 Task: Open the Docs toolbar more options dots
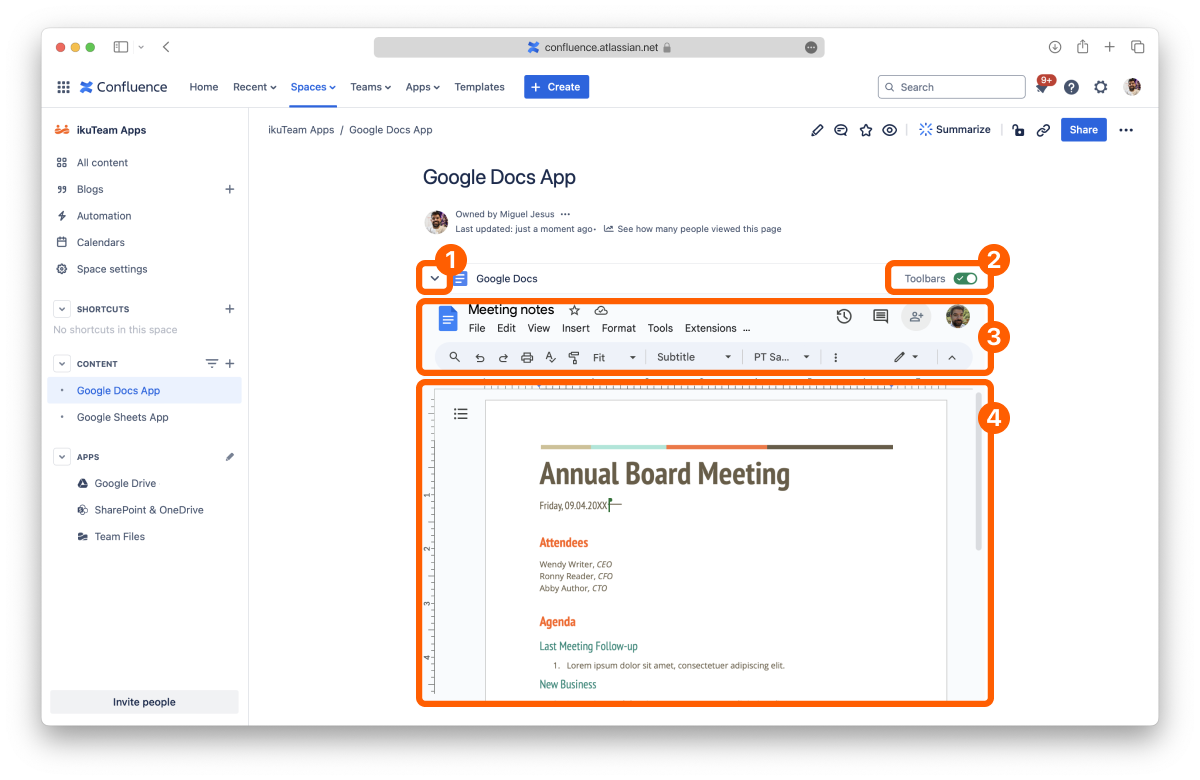click(x=836, y=357)
